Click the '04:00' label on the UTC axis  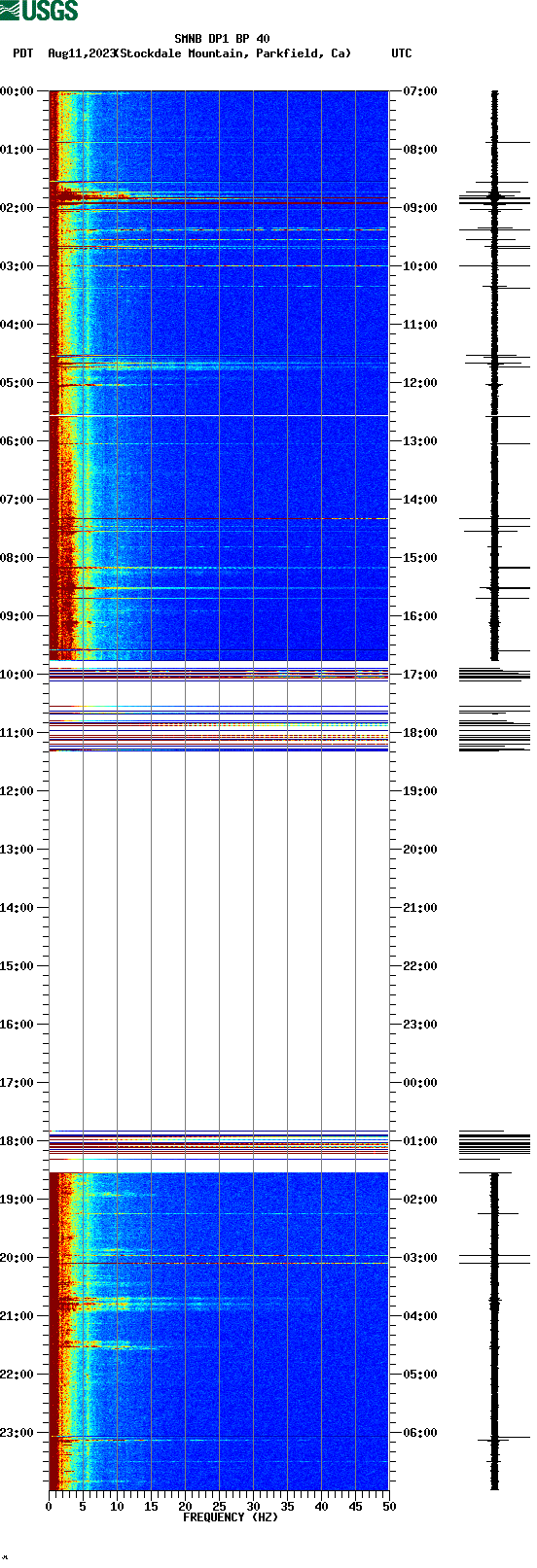(420, 1316)
